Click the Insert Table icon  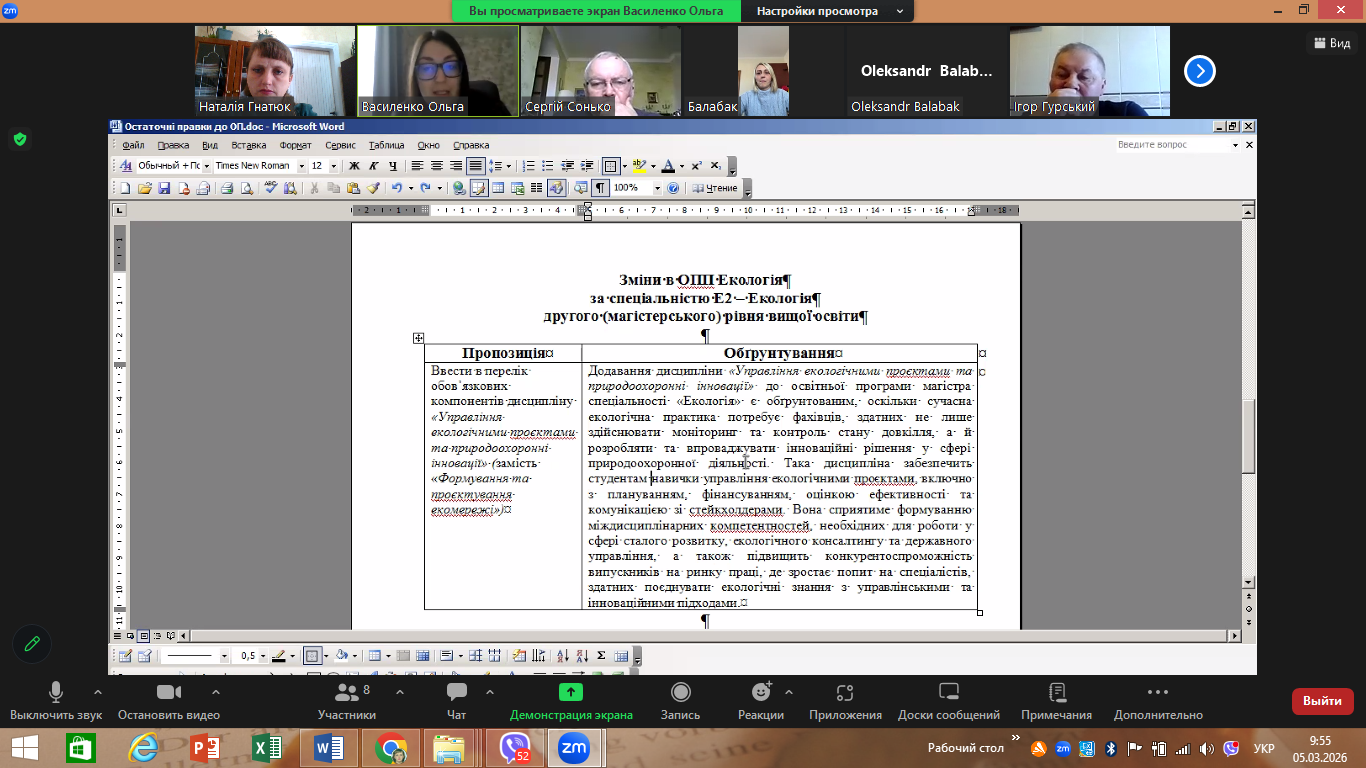tap(498, 188)
